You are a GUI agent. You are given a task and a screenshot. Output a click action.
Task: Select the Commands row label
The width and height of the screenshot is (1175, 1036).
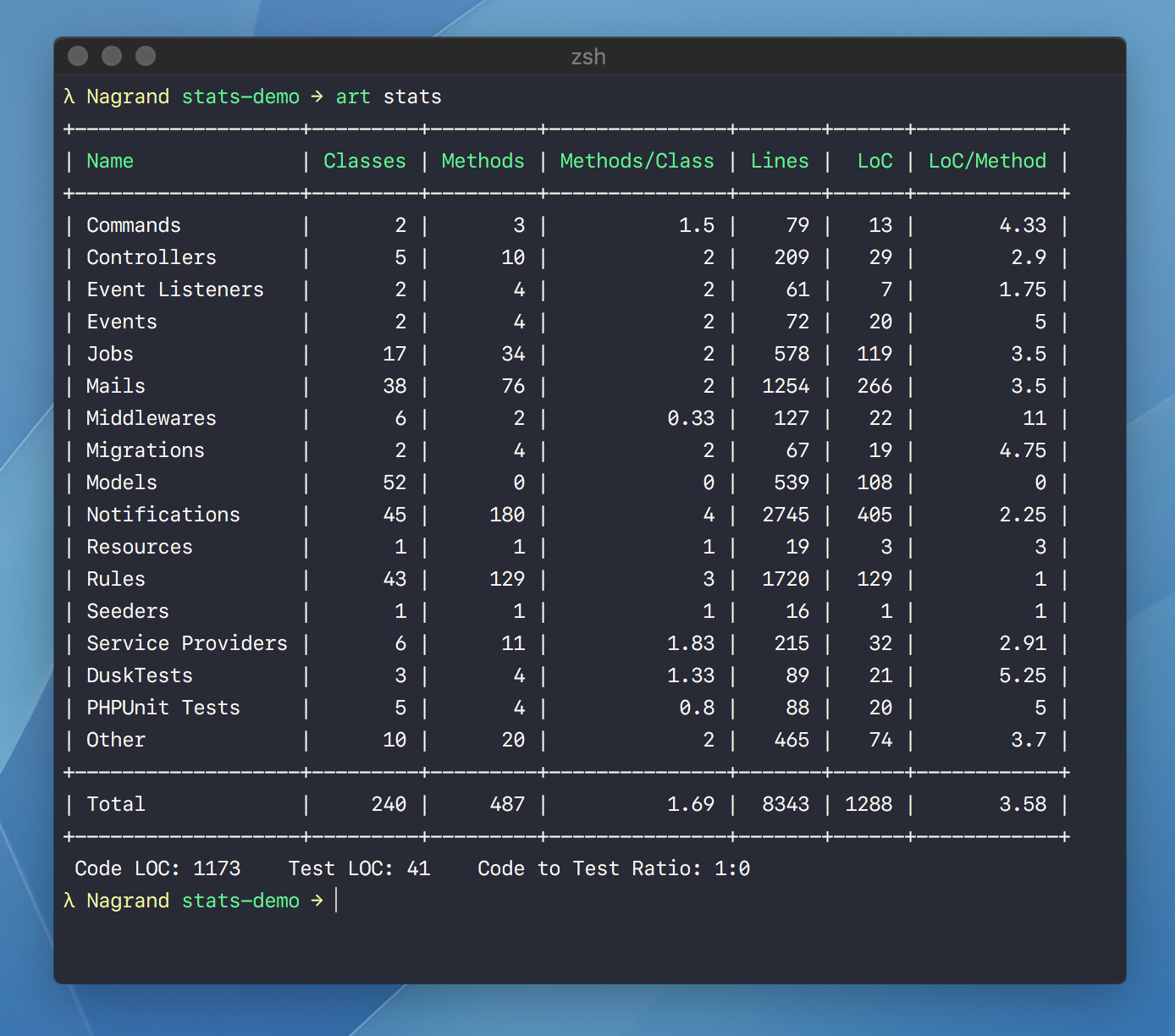tap(133, 225)
